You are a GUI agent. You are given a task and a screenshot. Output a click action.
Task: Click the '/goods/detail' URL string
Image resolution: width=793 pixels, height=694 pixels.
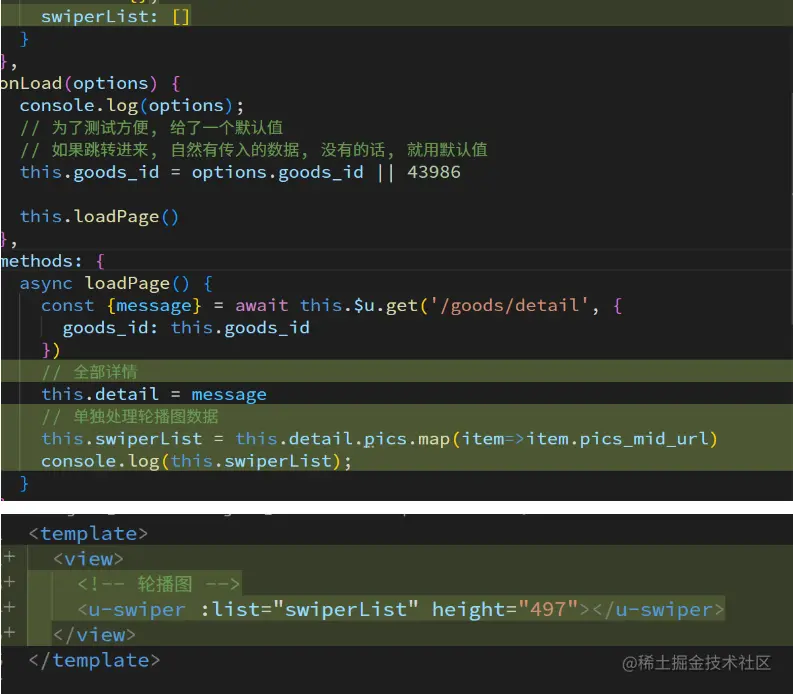pos(509,306)
